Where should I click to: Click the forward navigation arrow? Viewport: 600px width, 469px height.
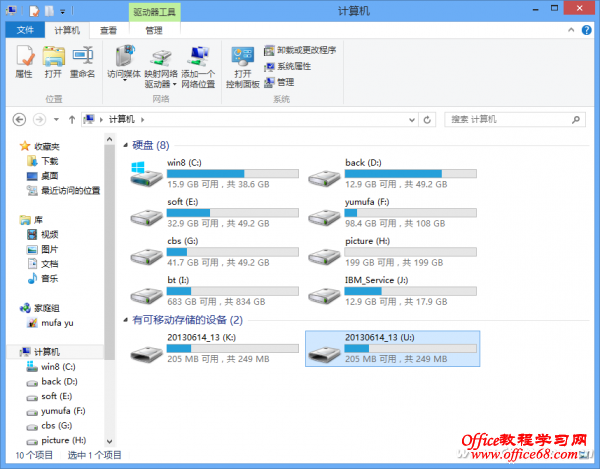tap(39, 120)
